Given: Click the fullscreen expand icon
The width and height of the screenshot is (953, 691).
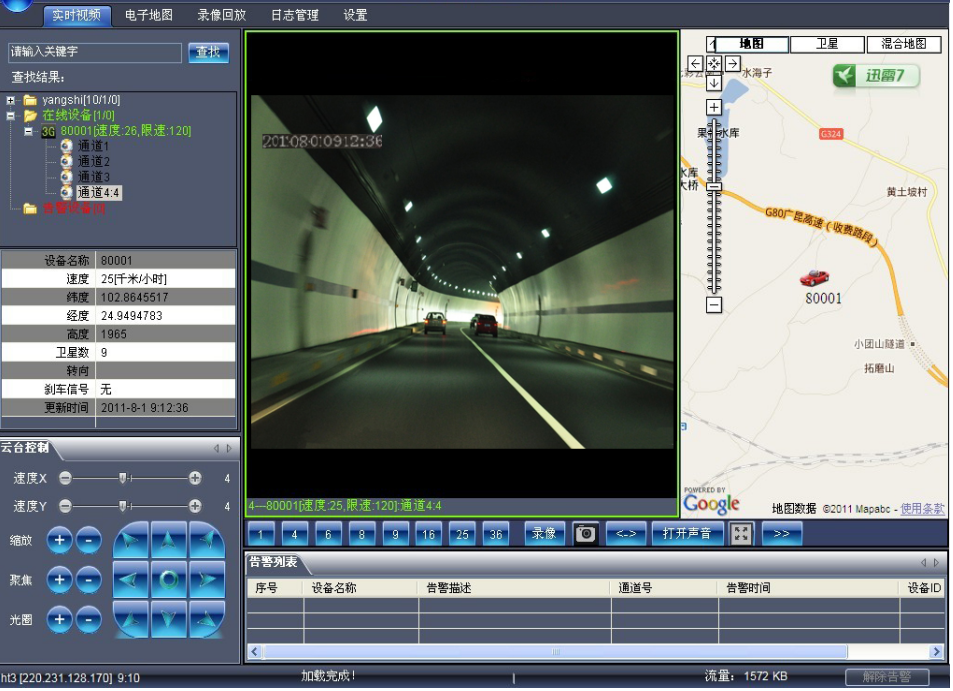Looking at the screenshot, I should tap(741, 534).
